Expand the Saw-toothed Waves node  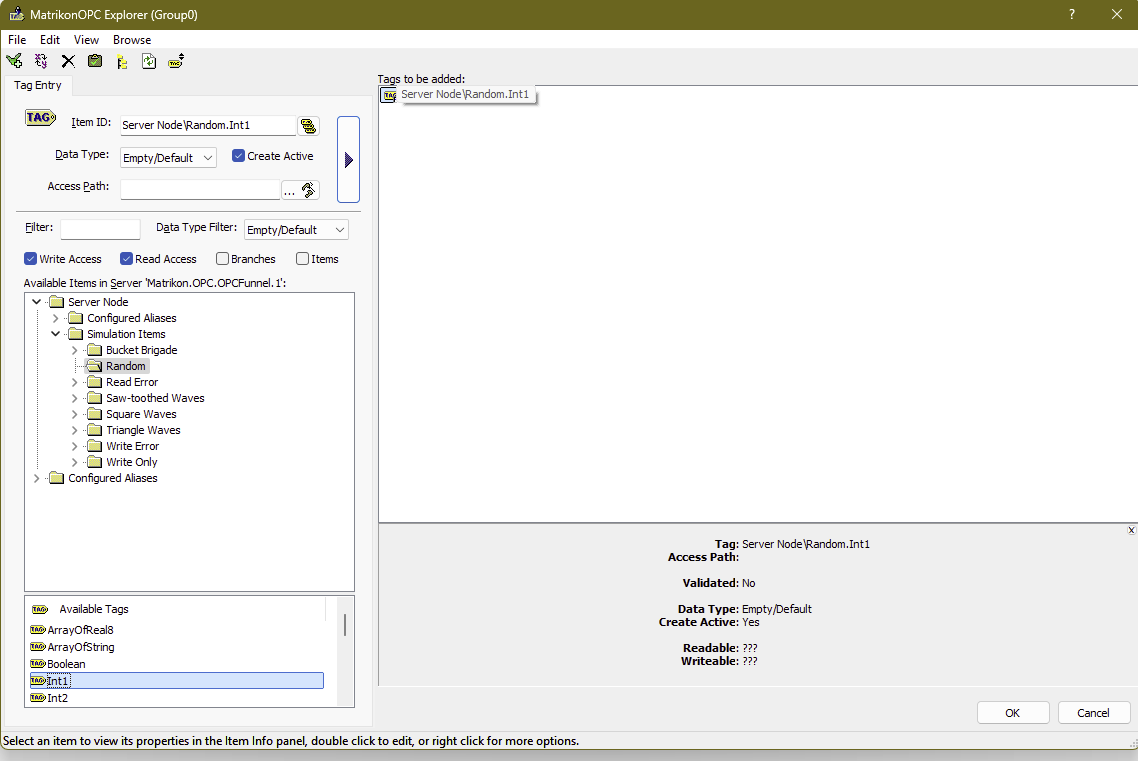pos(74,398)
